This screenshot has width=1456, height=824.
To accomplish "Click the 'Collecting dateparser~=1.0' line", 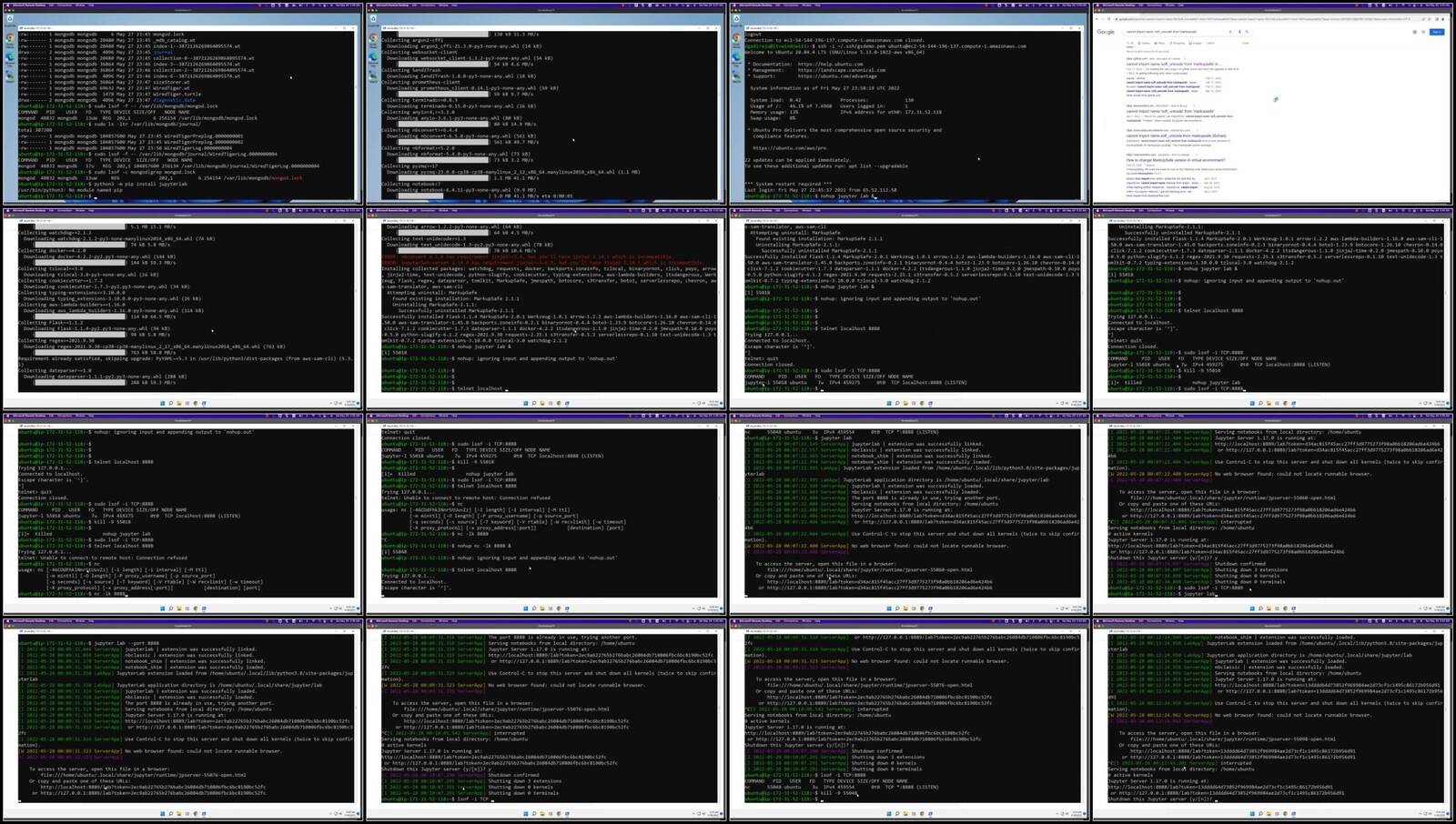I will [55, 370].
